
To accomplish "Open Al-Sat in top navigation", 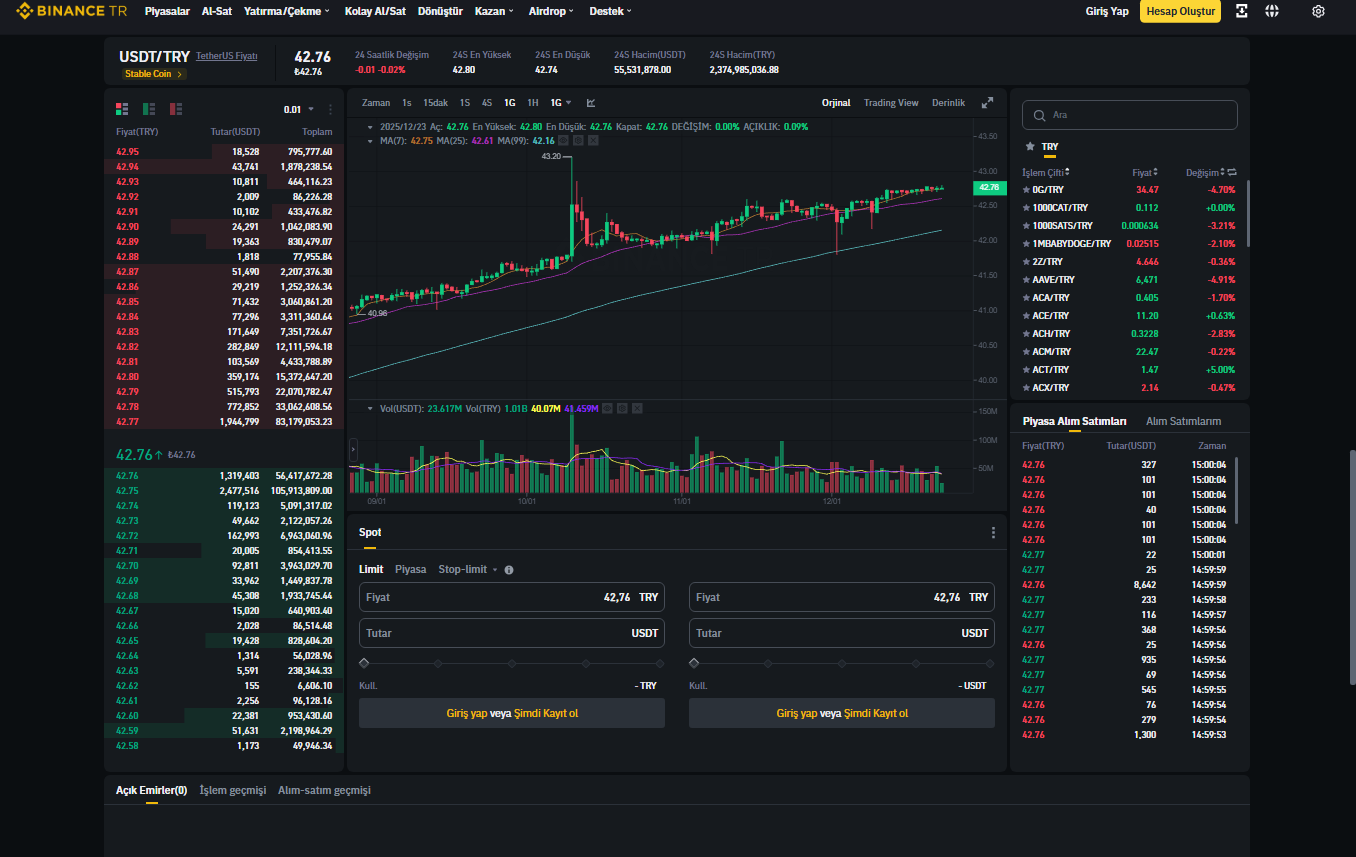I will click(216, 12).
